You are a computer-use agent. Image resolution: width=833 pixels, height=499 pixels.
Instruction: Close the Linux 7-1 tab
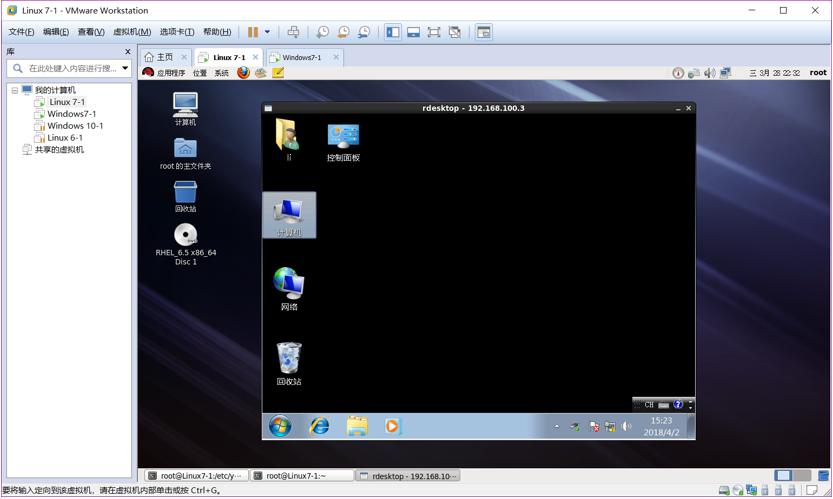[256, 57]
